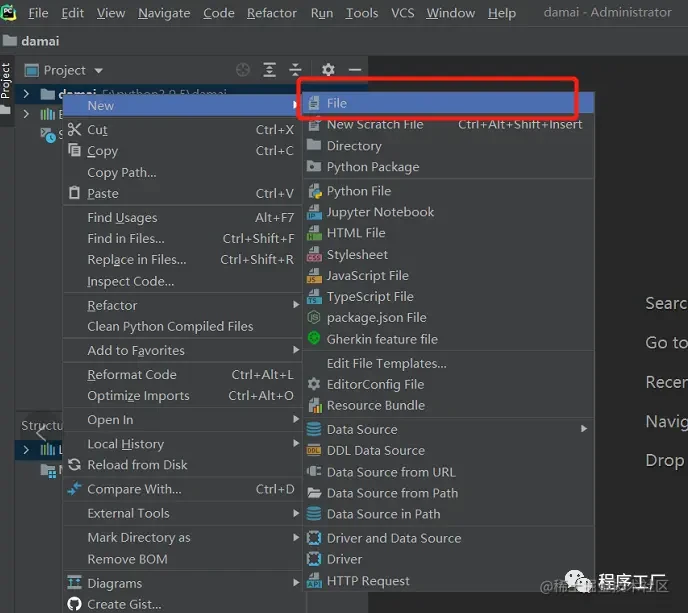Screen dimensions: 688x613
Task: Click the Reload from Disk refresh icon
Action: (x=75, y=465)
